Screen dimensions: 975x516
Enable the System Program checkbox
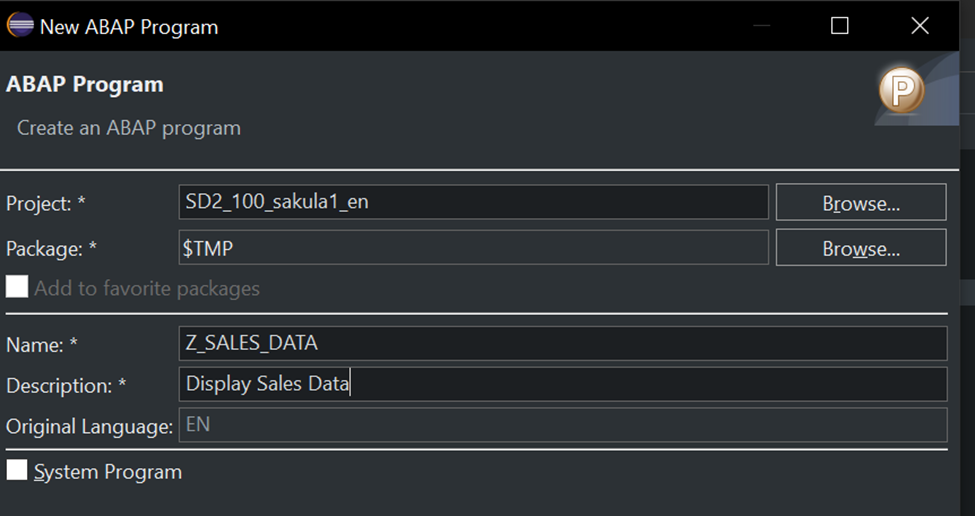point(17,471)
